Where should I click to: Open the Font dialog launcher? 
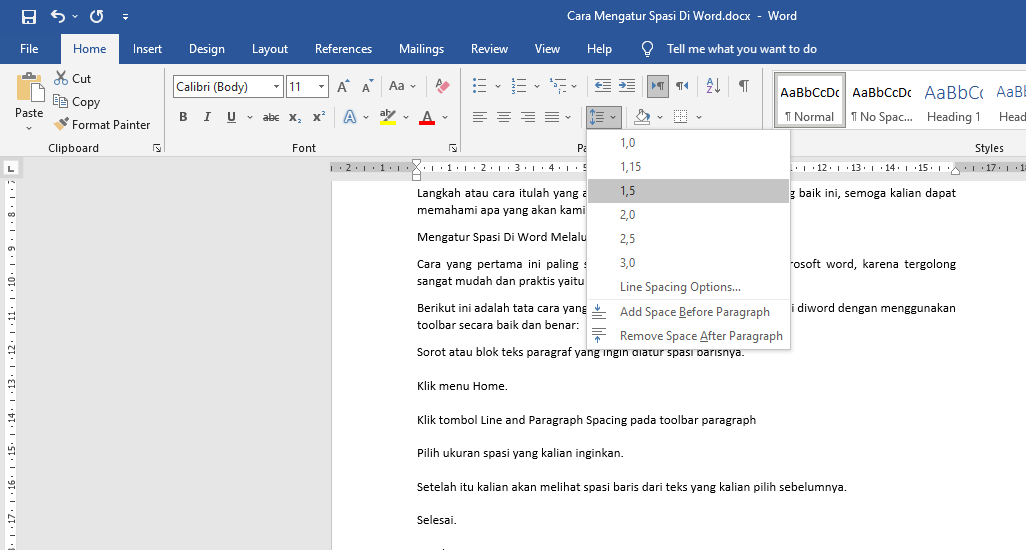(453, 148)
